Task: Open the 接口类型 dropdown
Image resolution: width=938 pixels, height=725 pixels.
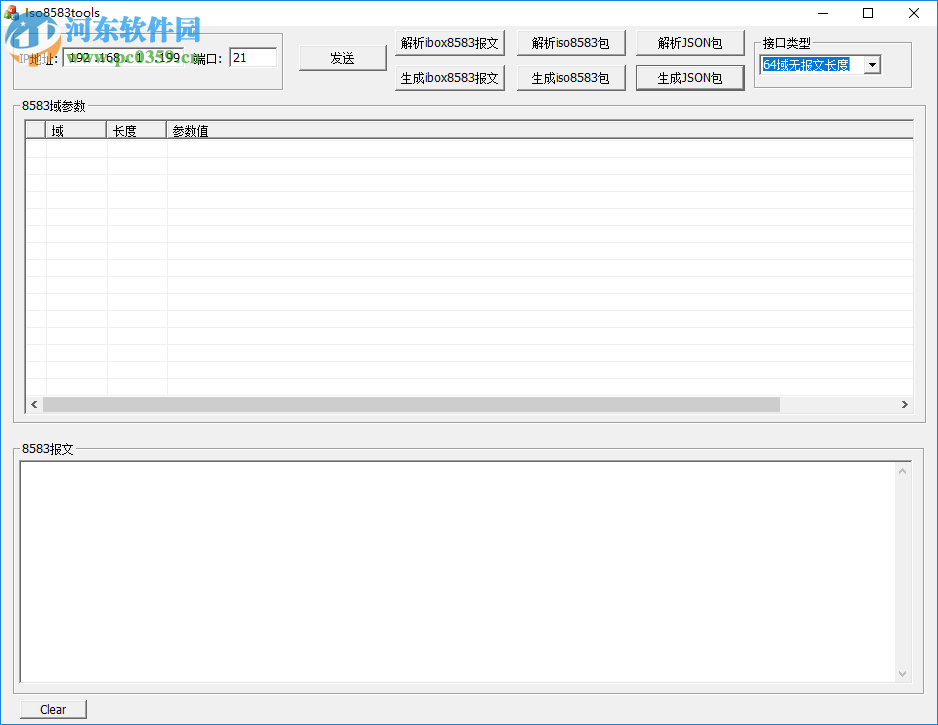Action: click(x=871, y=64)
